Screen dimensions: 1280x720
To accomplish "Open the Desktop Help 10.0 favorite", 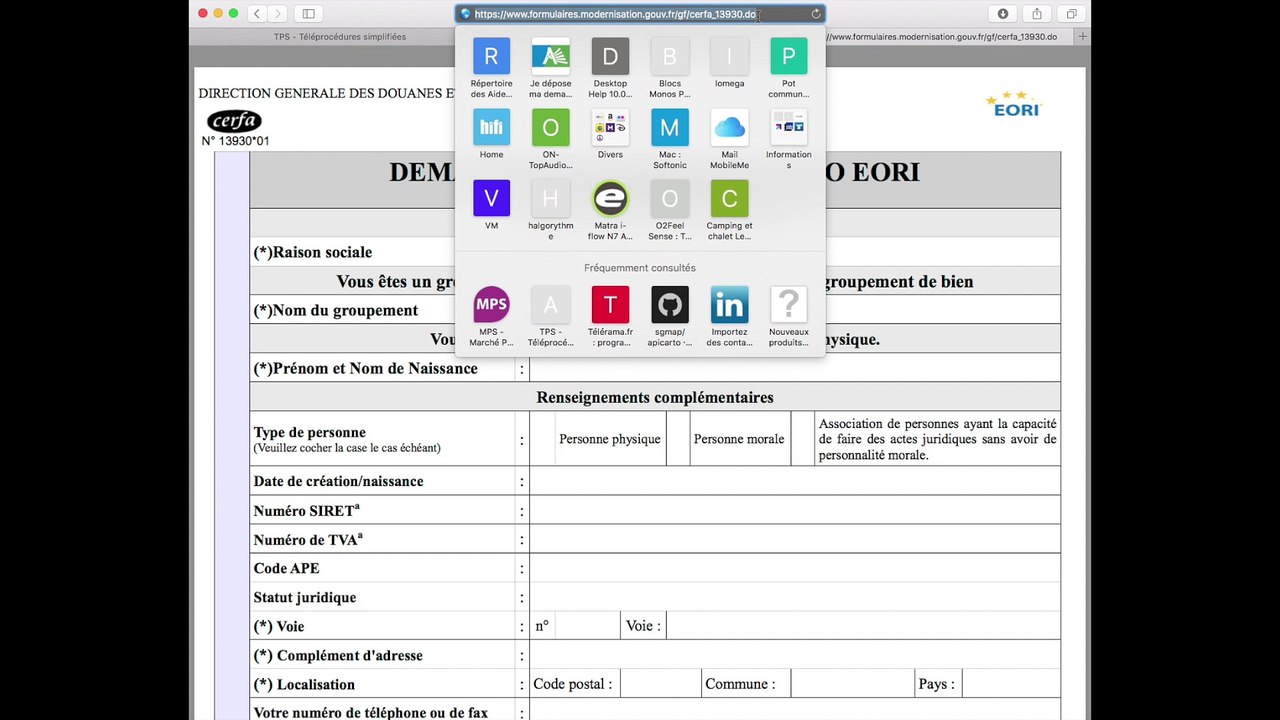I will click(610, 67).
